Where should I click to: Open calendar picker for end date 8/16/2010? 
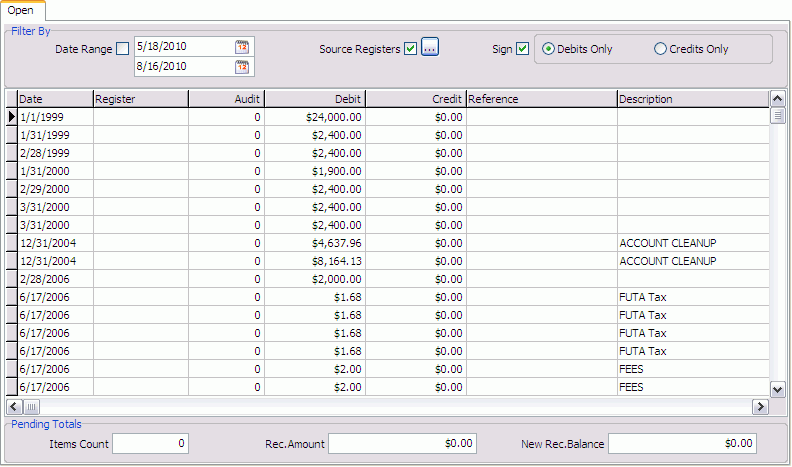tap(242, 67)
